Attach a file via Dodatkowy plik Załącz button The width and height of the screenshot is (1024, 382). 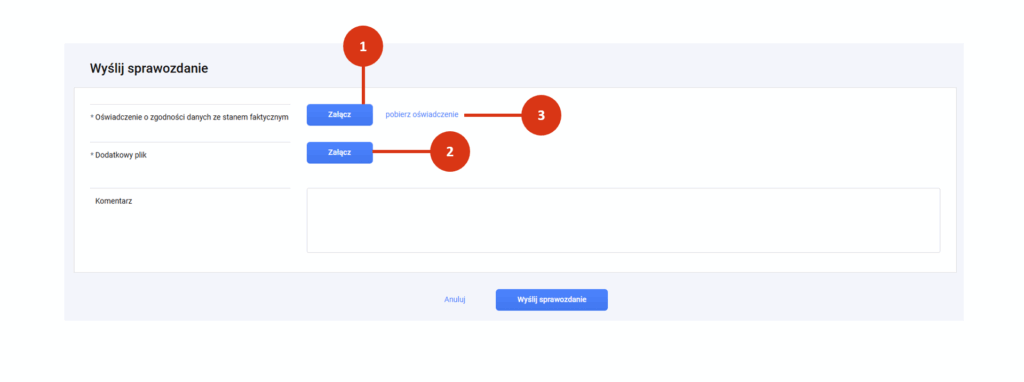coord(340,153)
